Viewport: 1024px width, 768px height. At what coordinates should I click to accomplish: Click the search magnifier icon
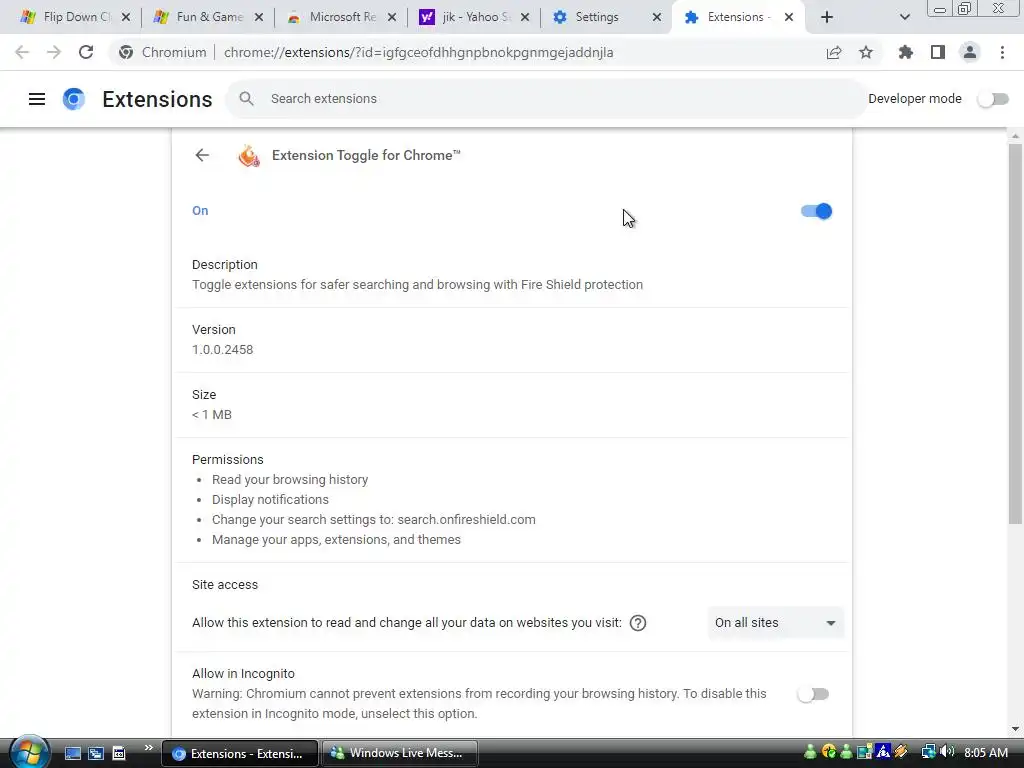pos(246,99)
